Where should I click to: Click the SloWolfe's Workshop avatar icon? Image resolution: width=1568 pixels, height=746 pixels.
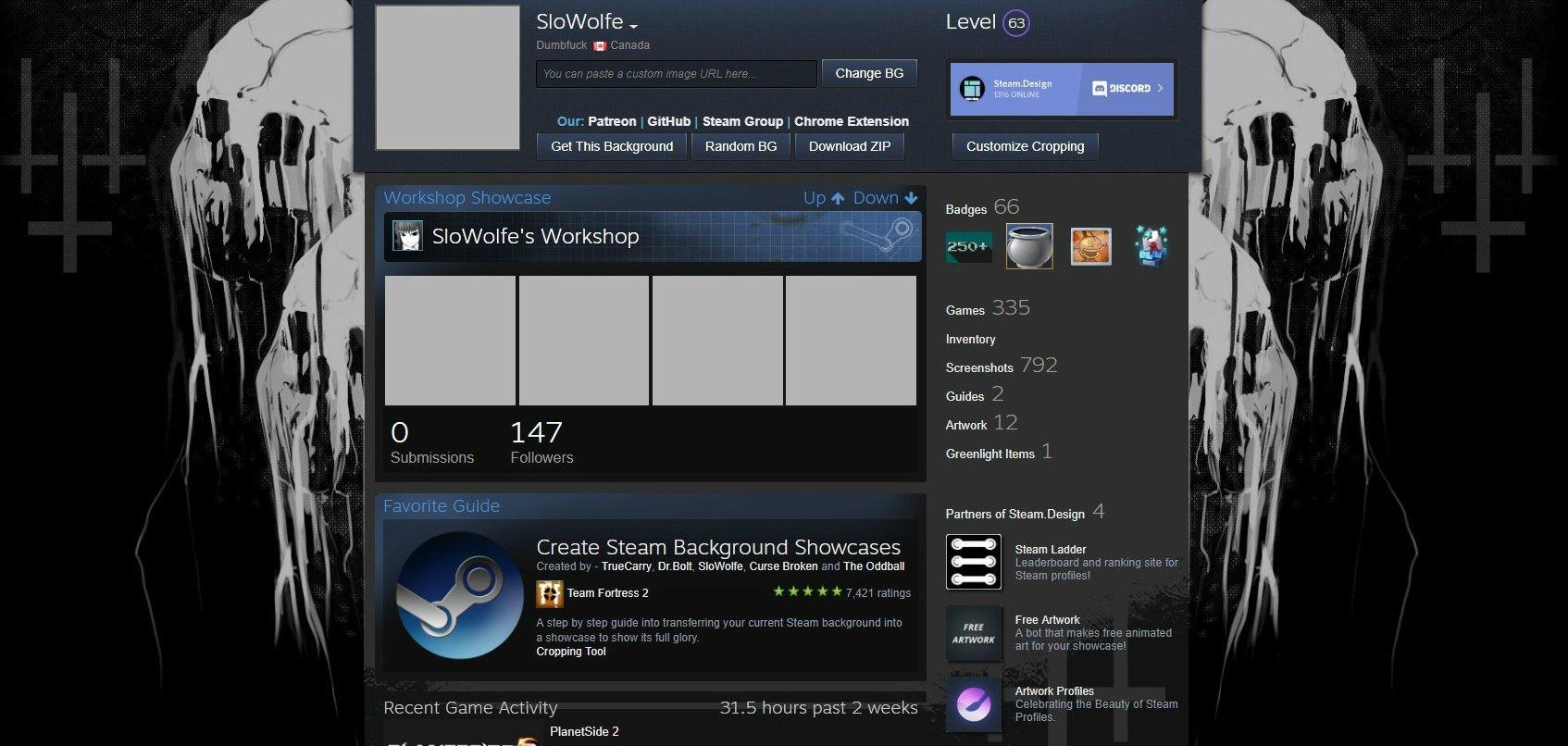click(407, 236)
